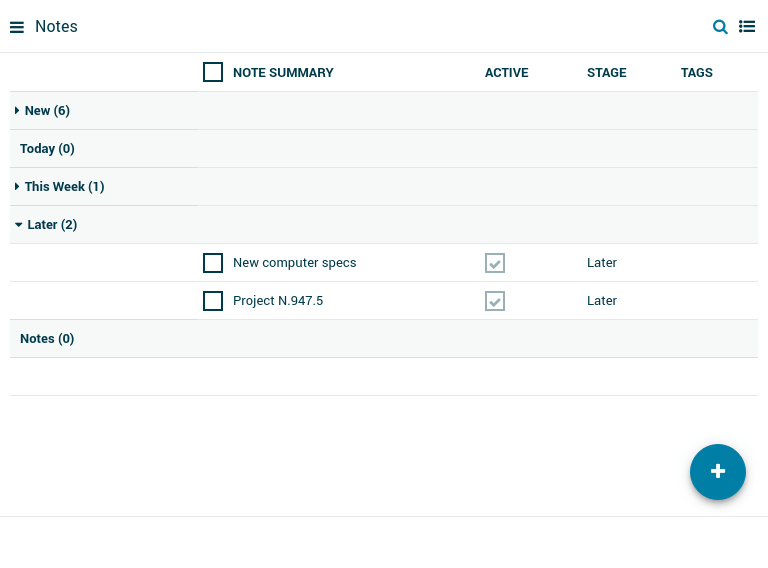Click the plus button to add note
This screenshot has height=568, width=768.
coord(717,472)
